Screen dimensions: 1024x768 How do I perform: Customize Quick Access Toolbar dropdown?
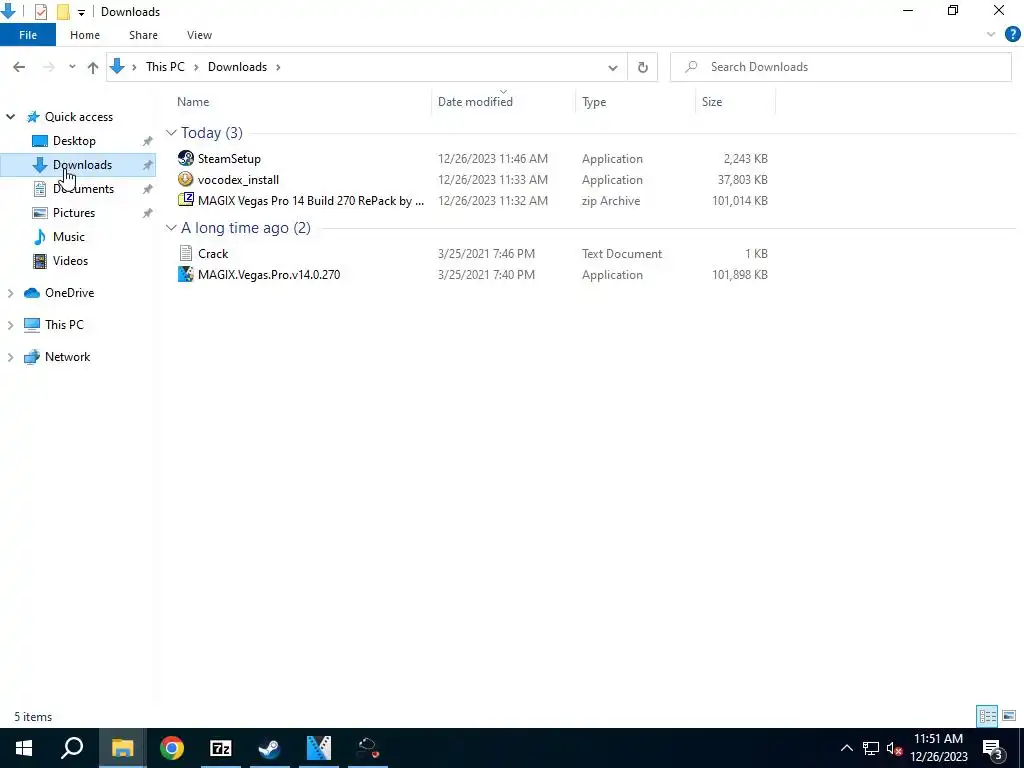[x=81, y=12]
